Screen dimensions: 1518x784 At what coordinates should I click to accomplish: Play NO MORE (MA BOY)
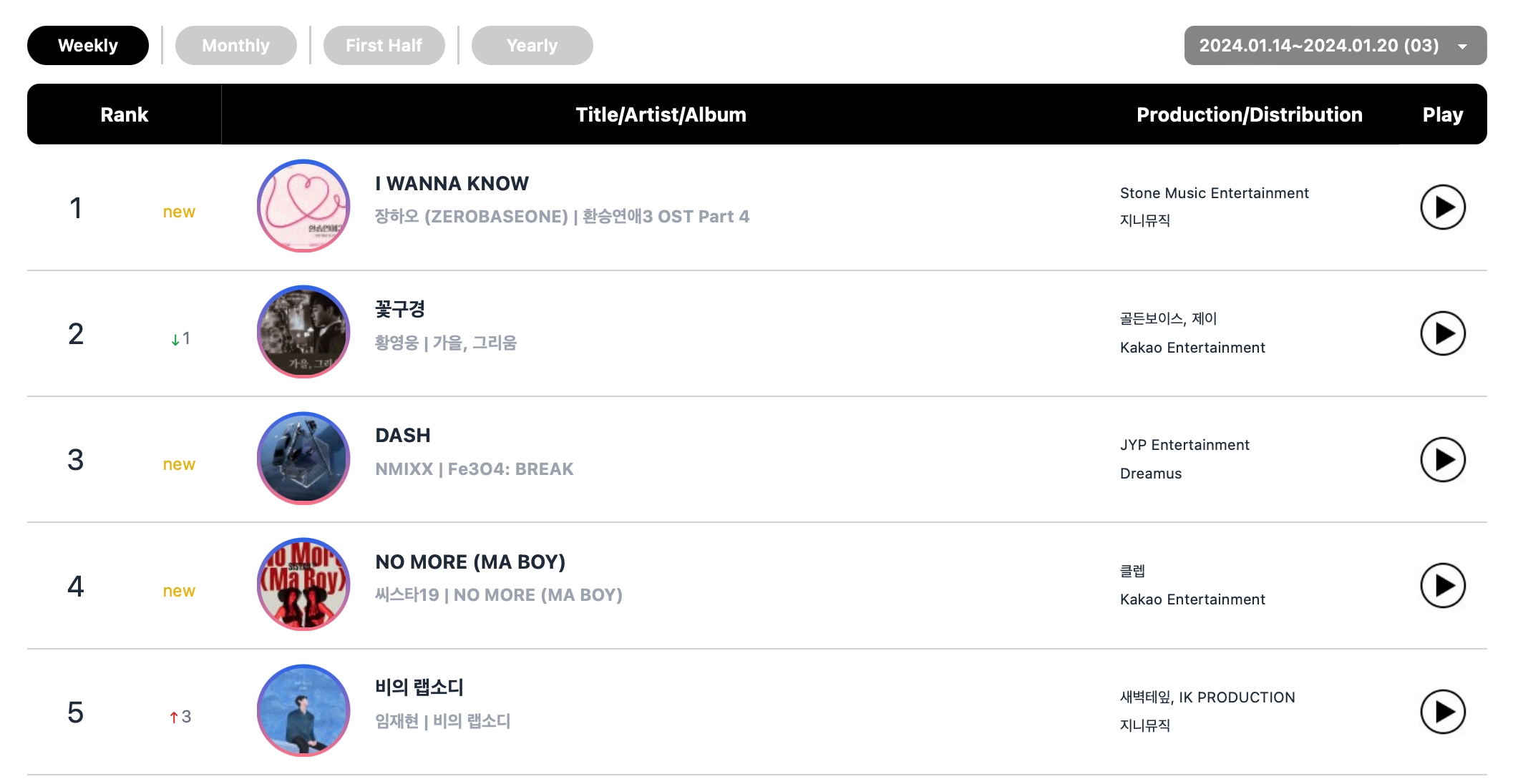click(x=1442, y=586)
